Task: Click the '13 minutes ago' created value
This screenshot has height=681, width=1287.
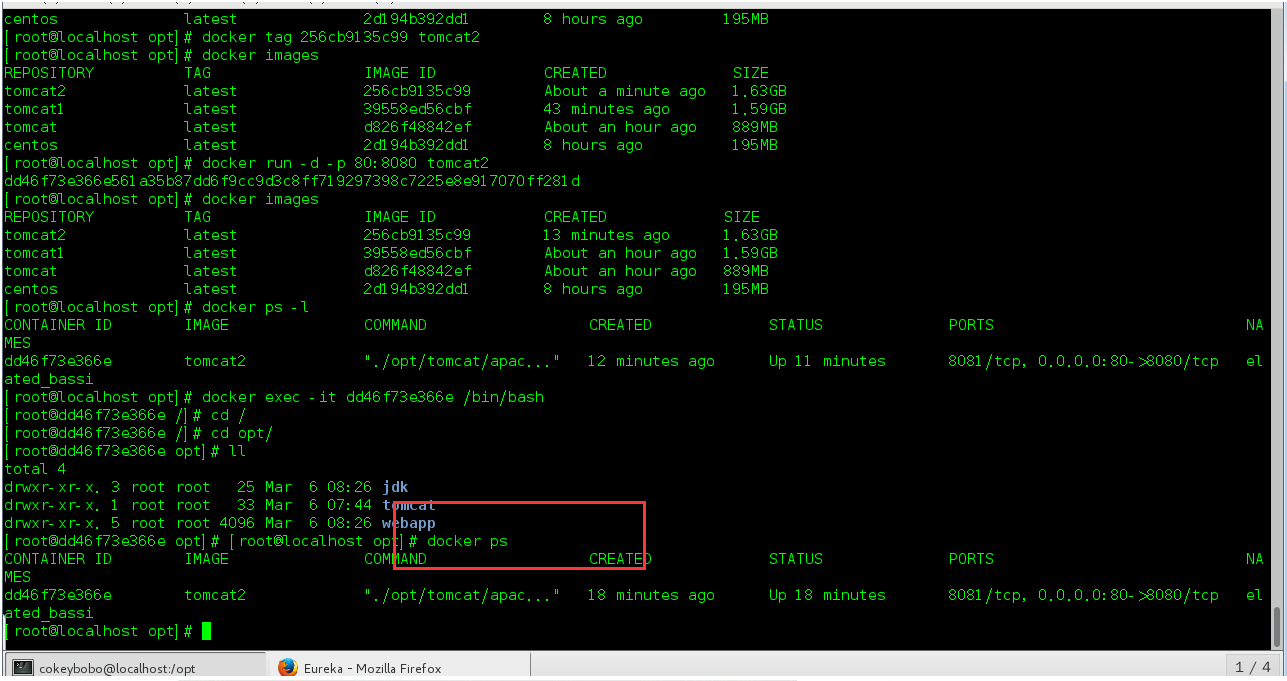Action: [x=607, y=235]
